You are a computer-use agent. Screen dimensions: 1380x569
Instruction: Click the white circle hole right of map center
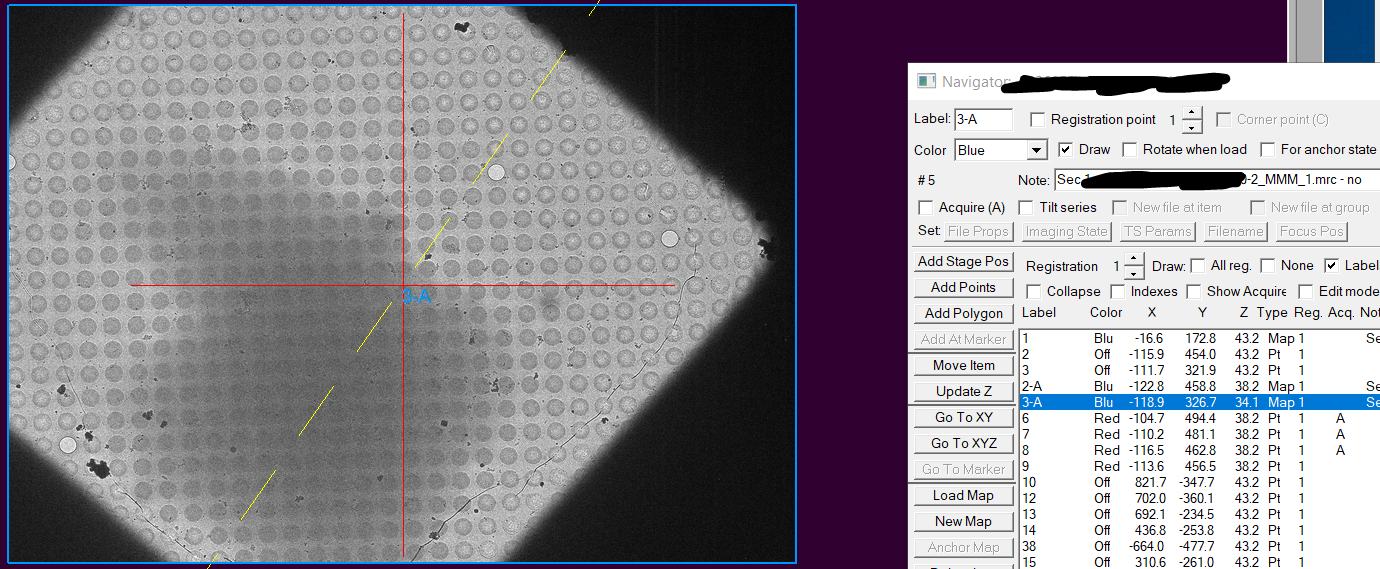(670, 237)
